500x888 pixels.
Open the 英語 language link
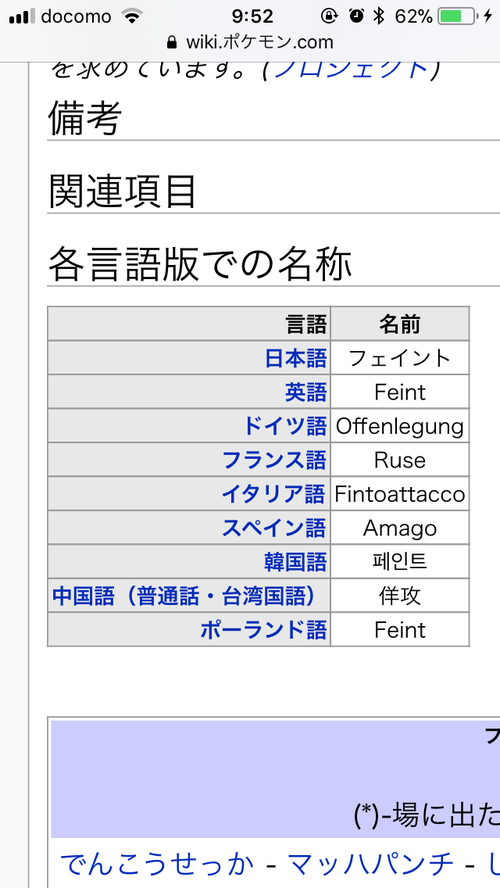(306, 392)
